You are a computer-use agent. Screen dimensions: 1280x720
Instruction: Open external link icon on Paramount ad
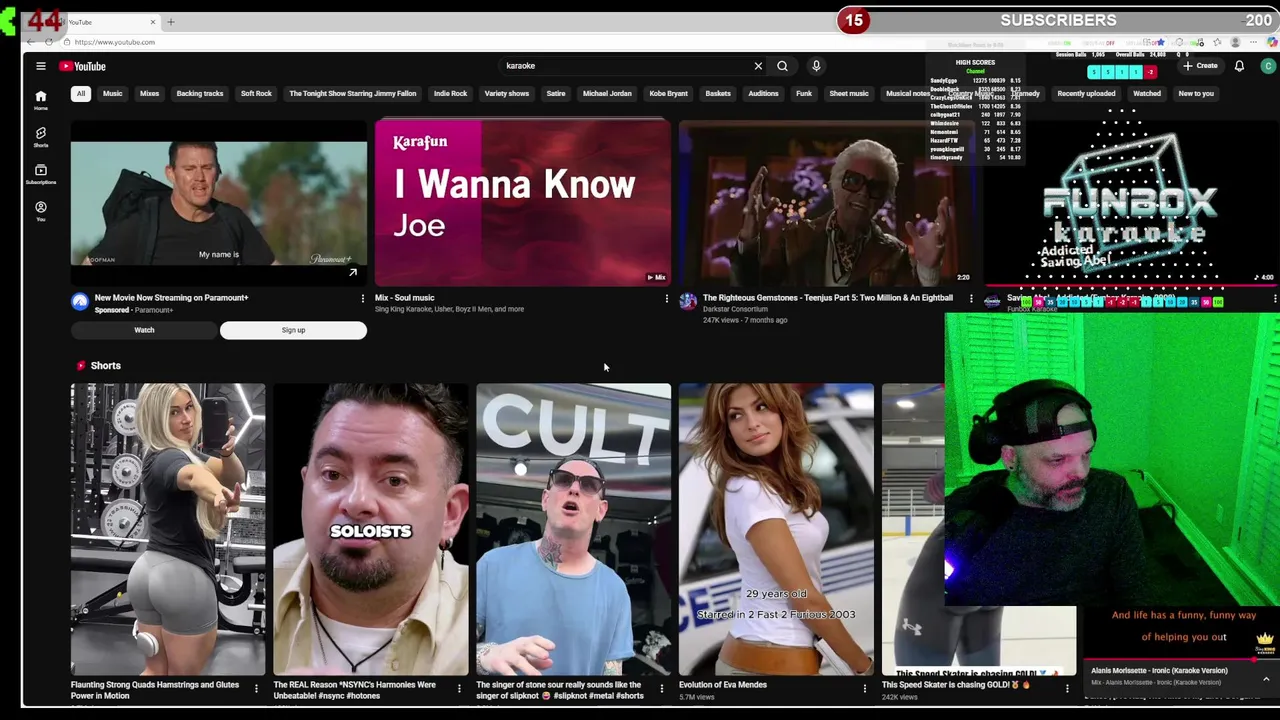(353, 272)
